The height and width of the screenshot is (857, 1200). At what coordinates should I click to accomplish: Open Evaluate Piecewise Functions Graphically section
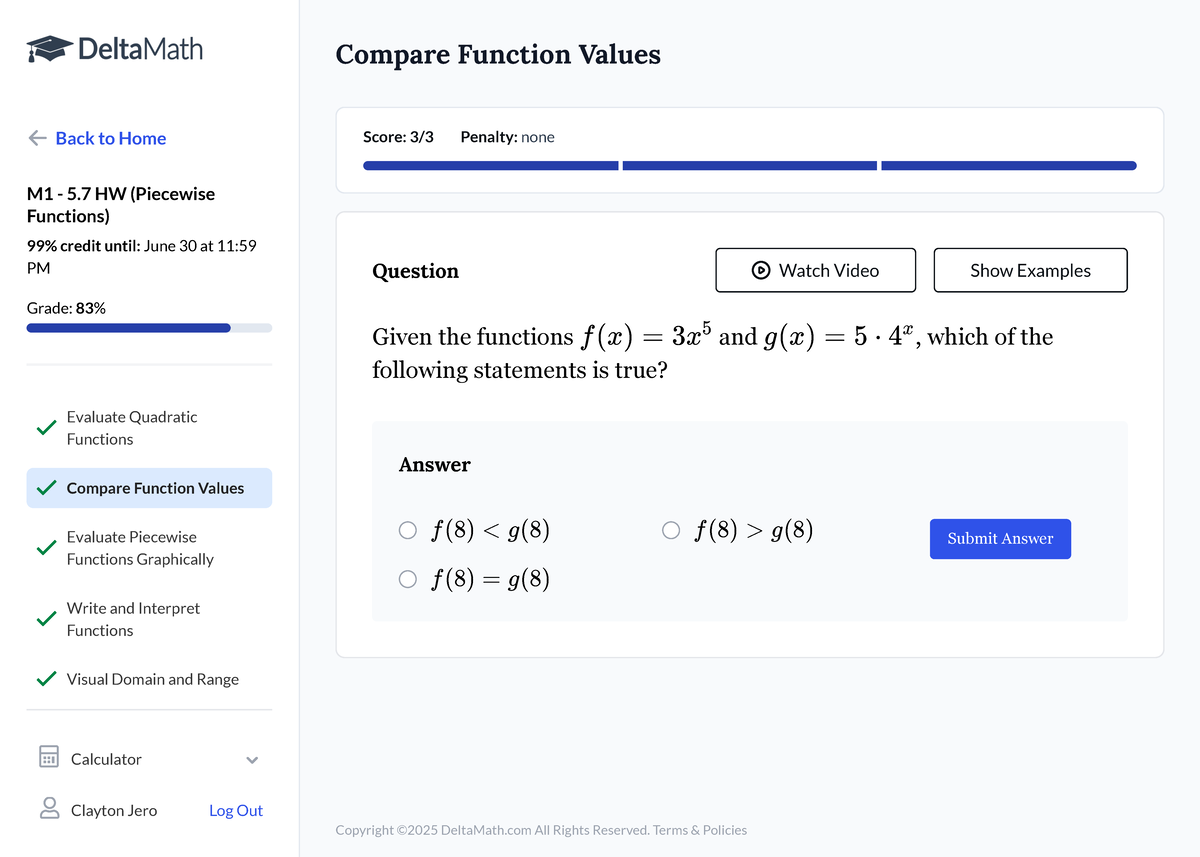click(140, 548)
